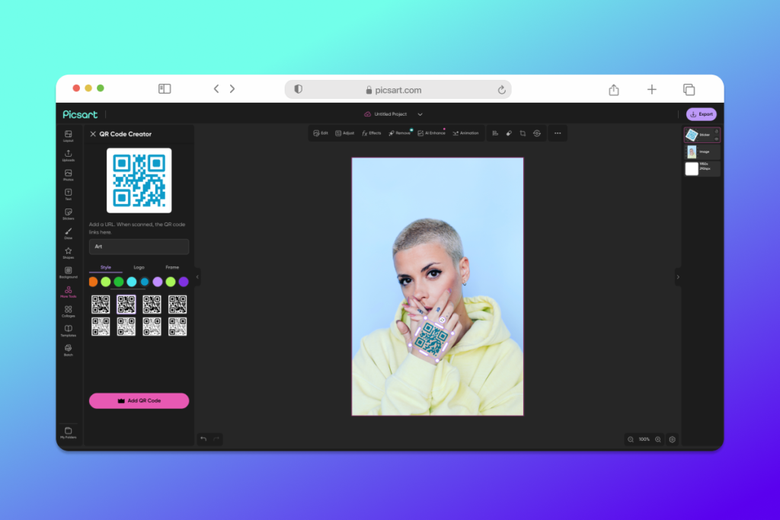Close the QR Code Creator panel
Screen dimensions: 780x520
pyautogui.click(x=93, y=134)
